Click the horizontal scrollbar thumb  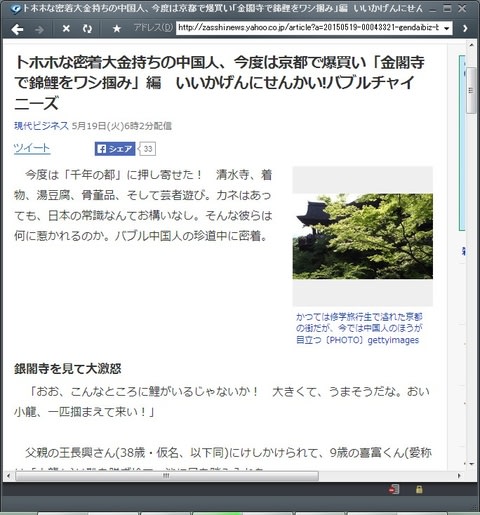167,476
